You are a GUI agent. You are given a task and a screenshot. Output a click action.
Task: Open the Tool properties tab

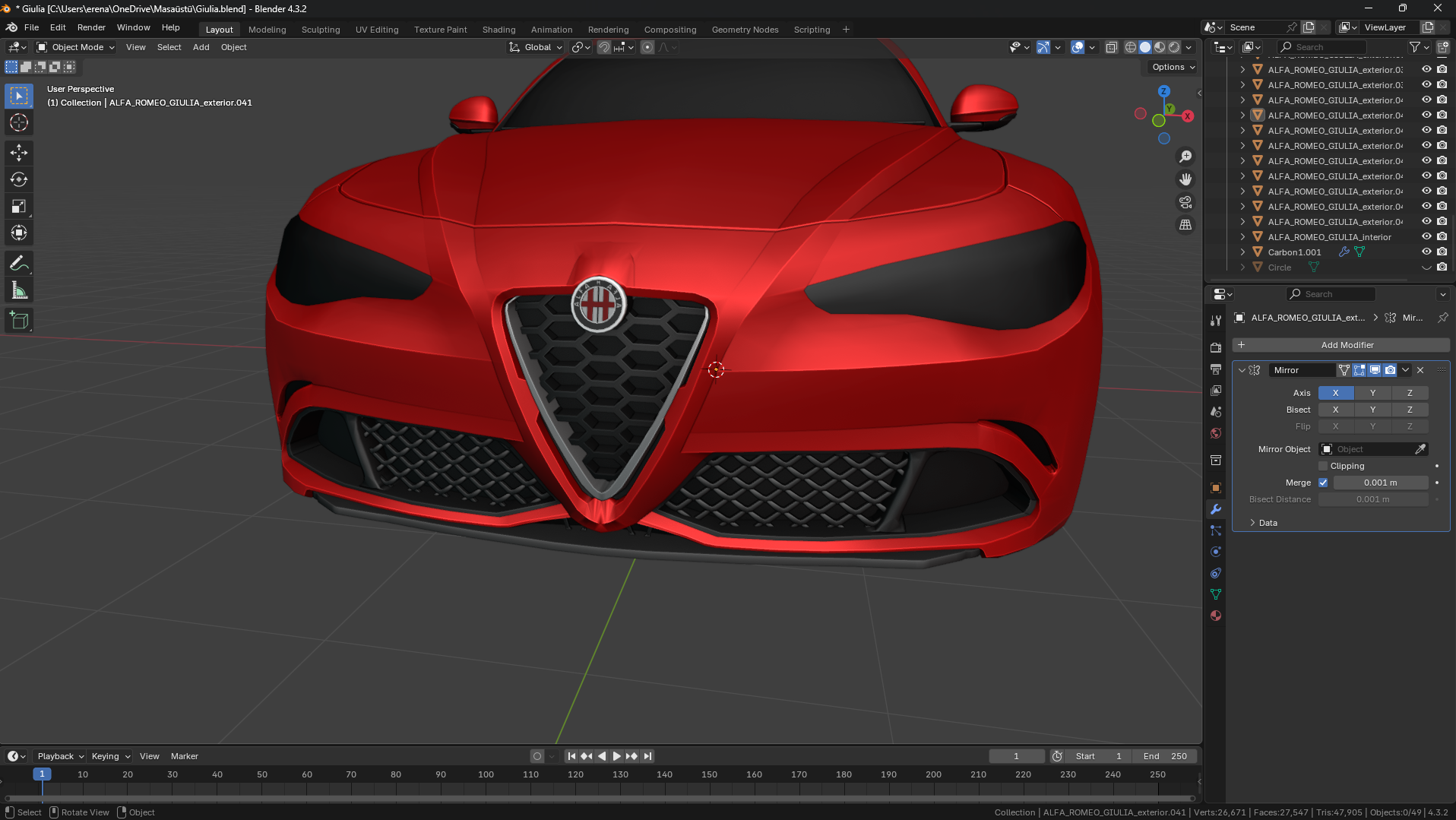[1216, 321]
